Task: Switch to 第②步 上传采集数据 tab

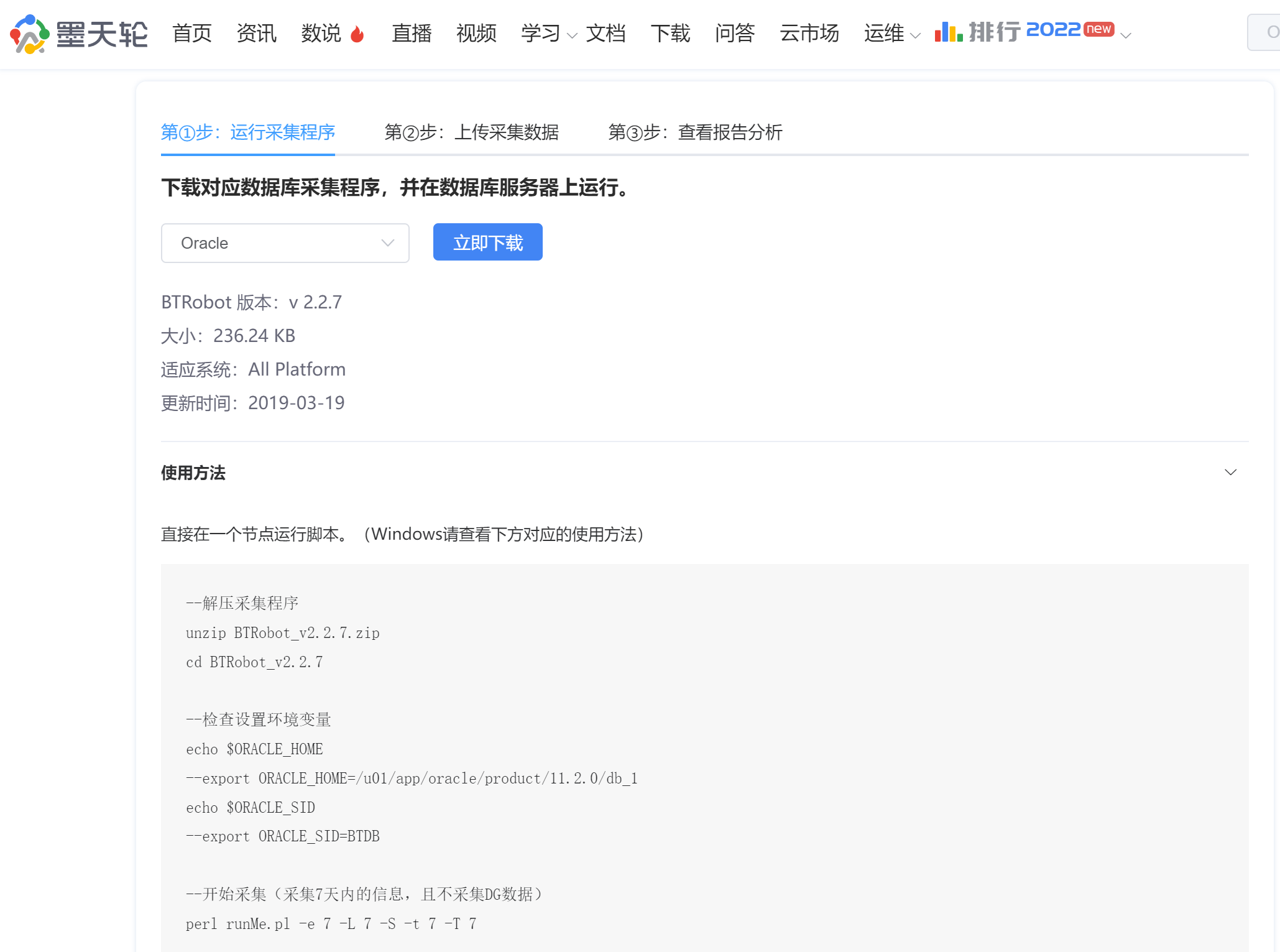Action: (x=471, y=132)
